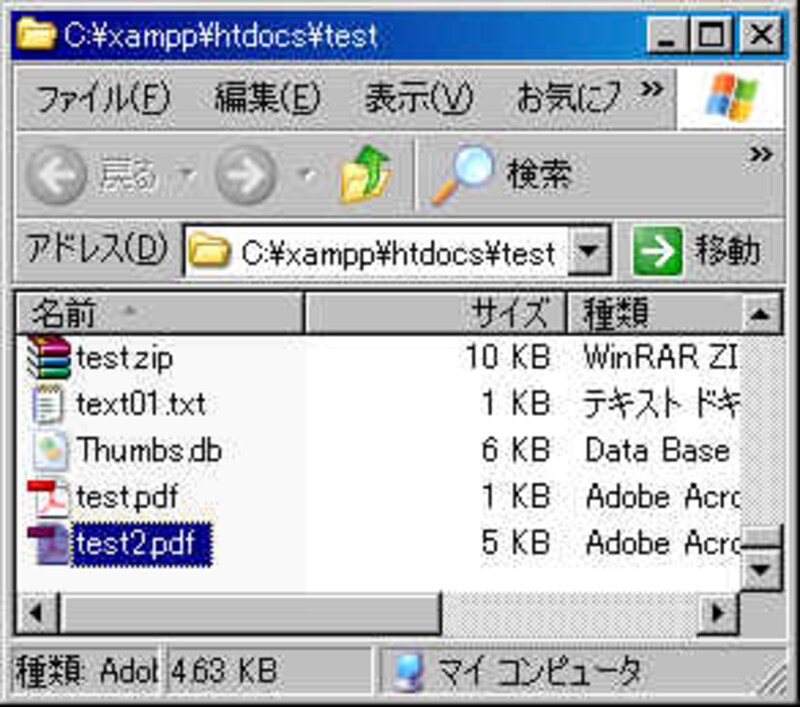Select the text01.txt notepad icon

(x=49, y=403)
